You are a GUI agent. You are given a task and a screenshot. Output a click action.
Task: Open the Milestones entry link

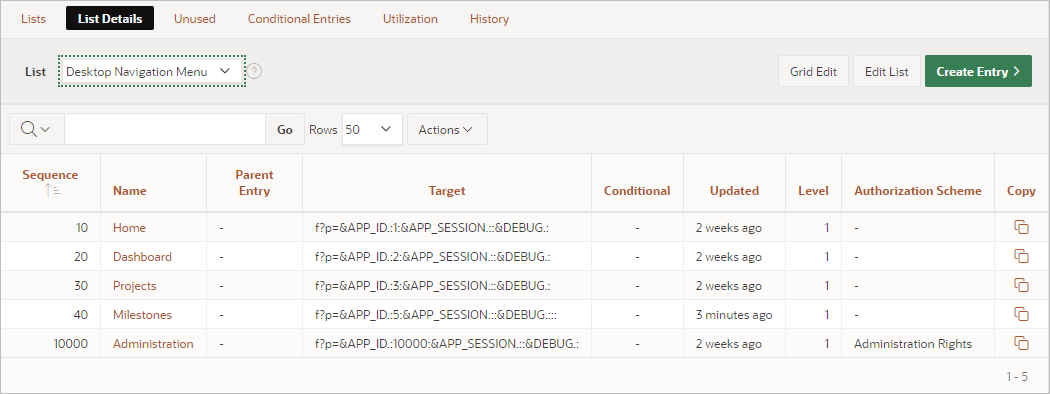coord(143,314)
